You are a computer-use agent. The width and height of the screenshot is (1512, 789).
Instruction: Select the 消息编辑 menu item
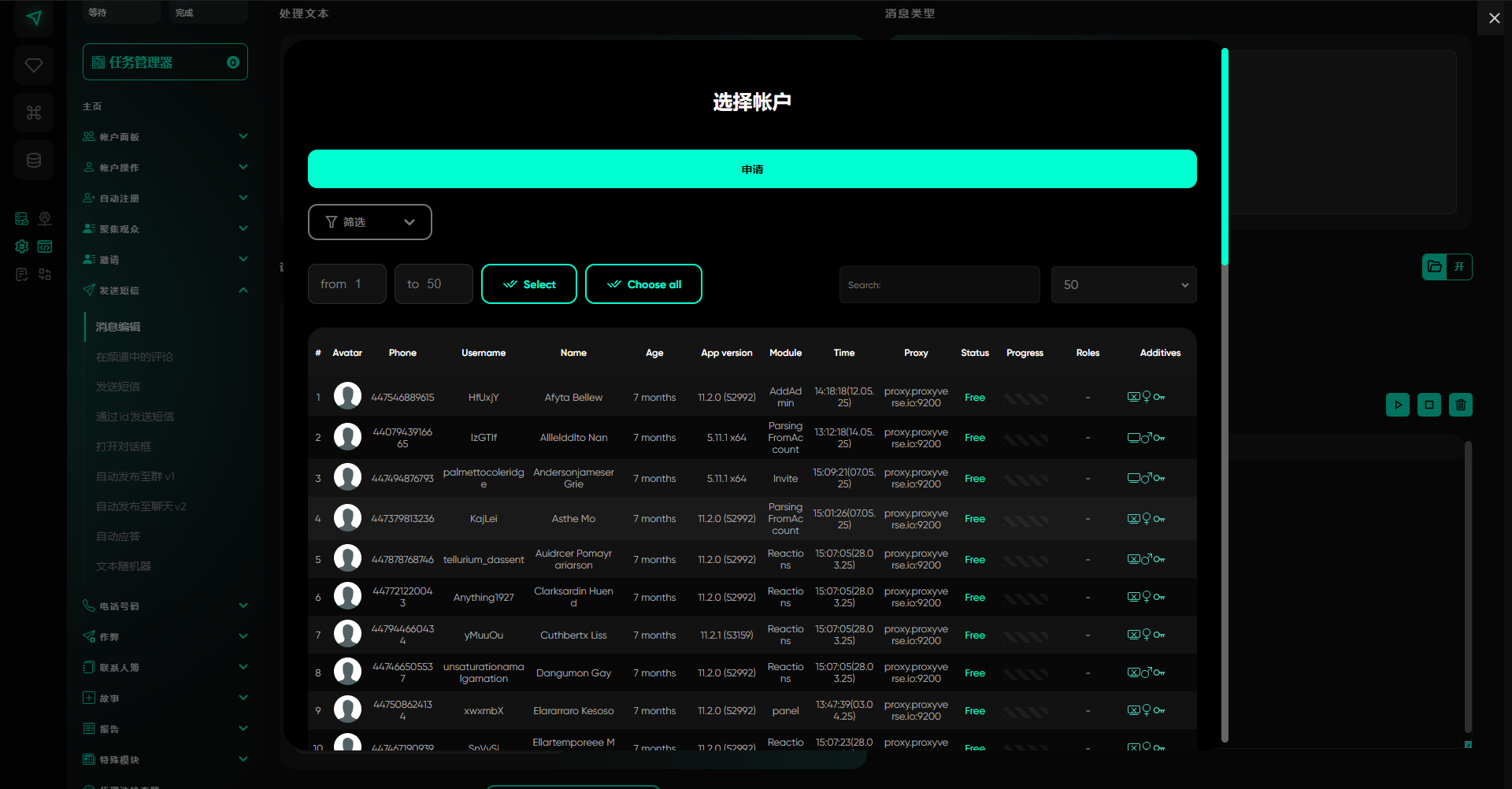click(x=118, y=327)
